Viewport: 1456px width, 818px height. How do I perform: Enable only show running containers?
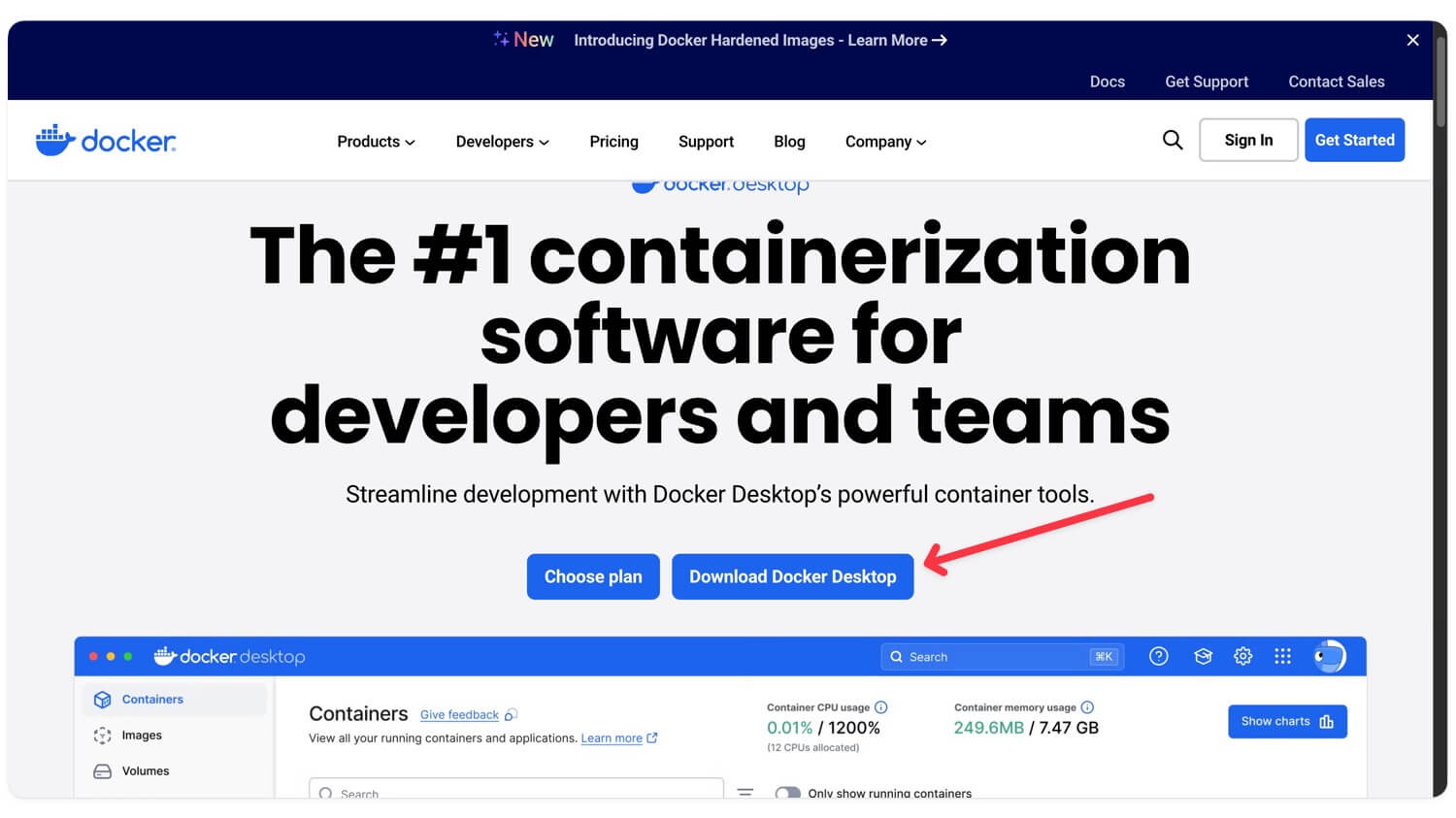(788, 794)
